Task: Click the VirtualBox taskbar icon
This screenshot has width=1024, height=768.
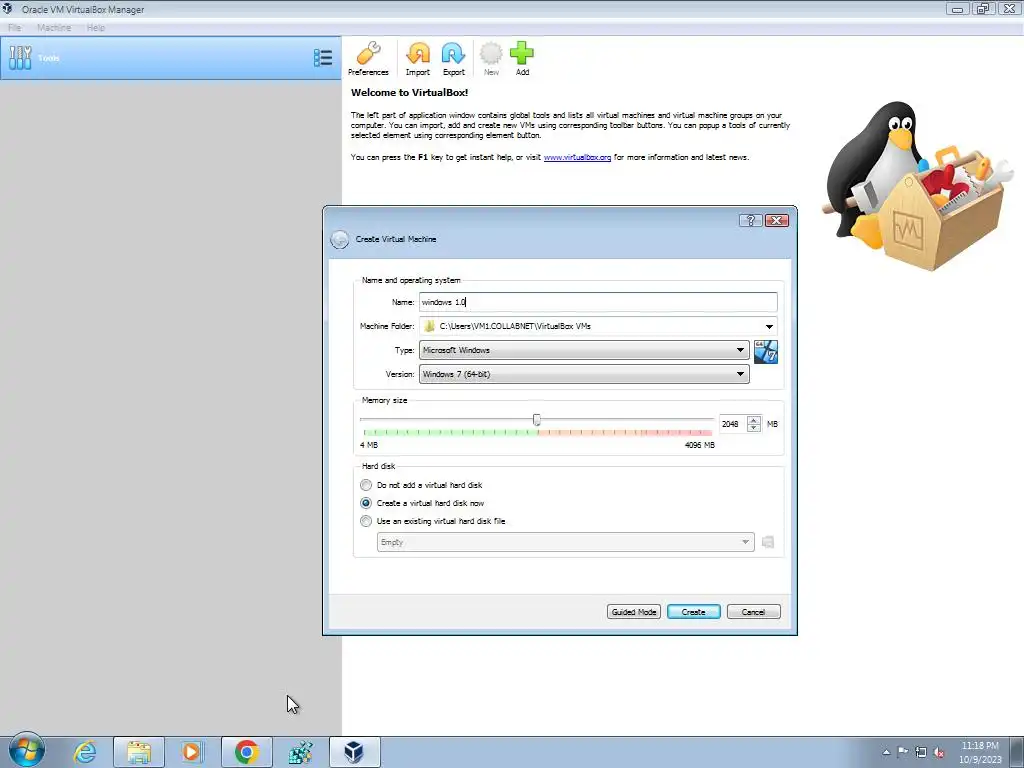Action: [x=354, y=752]
